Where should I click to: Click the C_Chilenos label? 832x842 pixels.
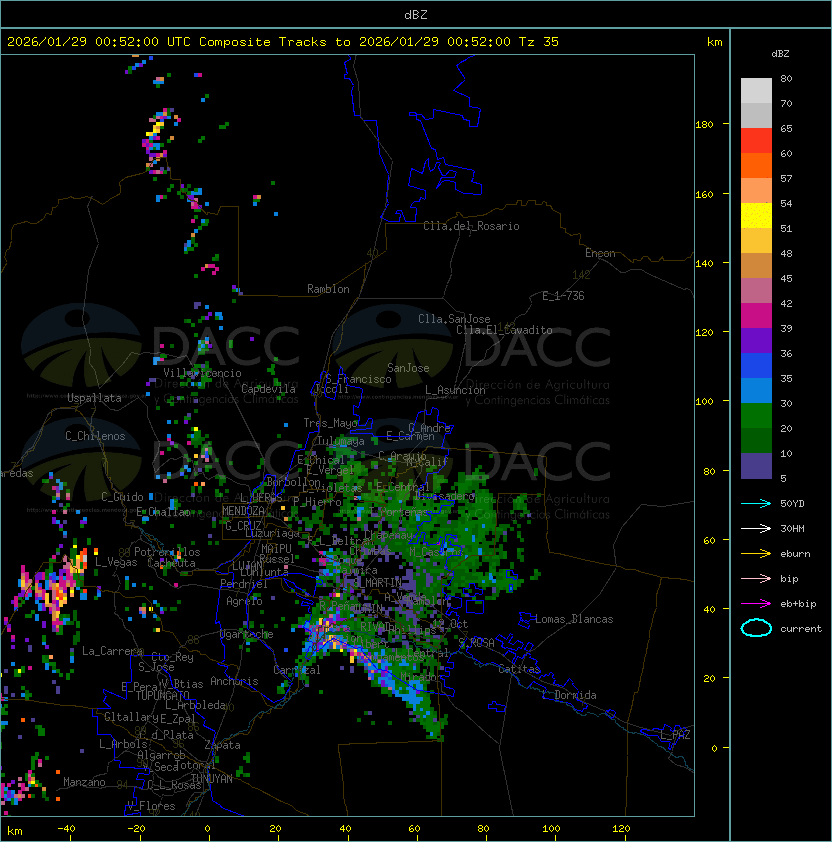95,436
